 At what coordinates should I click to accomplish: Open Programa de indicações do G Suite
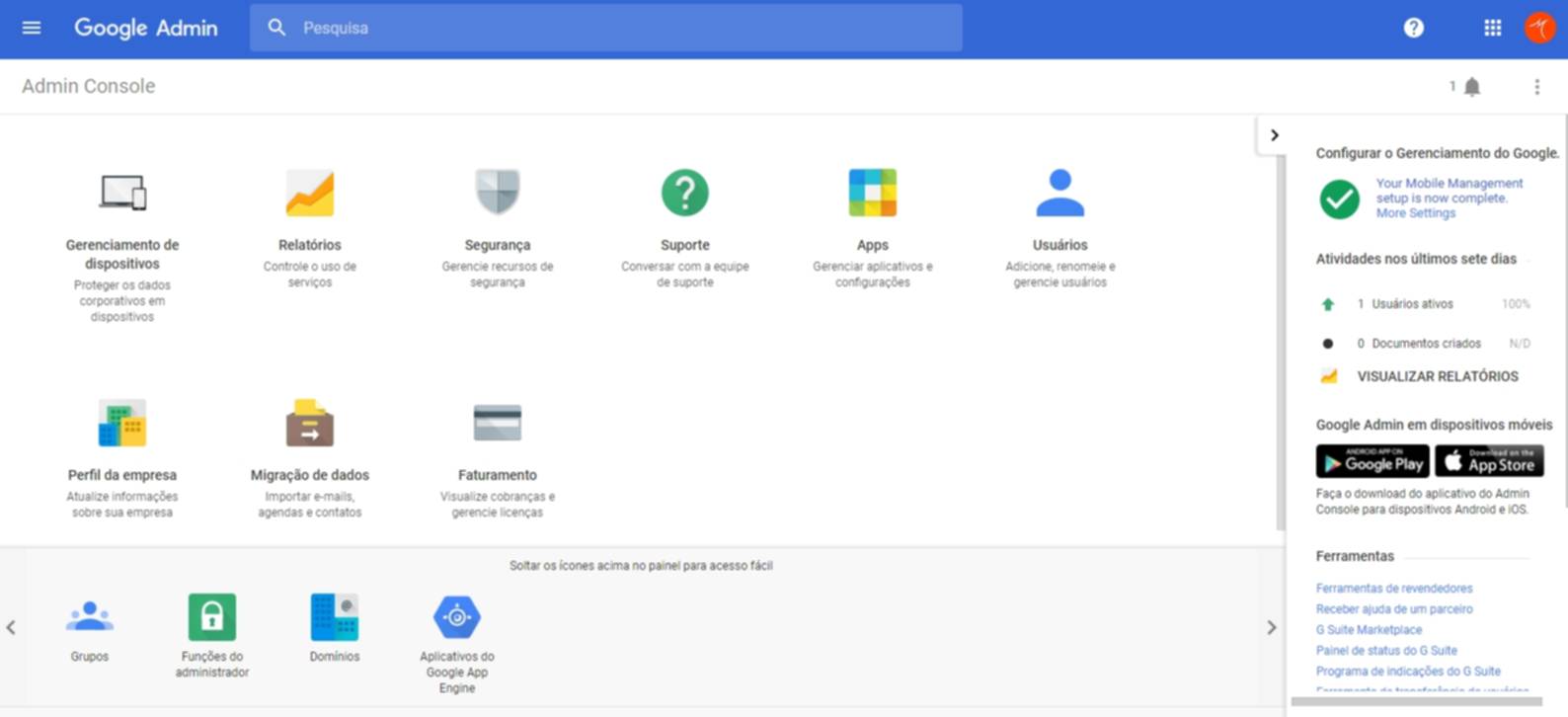[1408, 672]
